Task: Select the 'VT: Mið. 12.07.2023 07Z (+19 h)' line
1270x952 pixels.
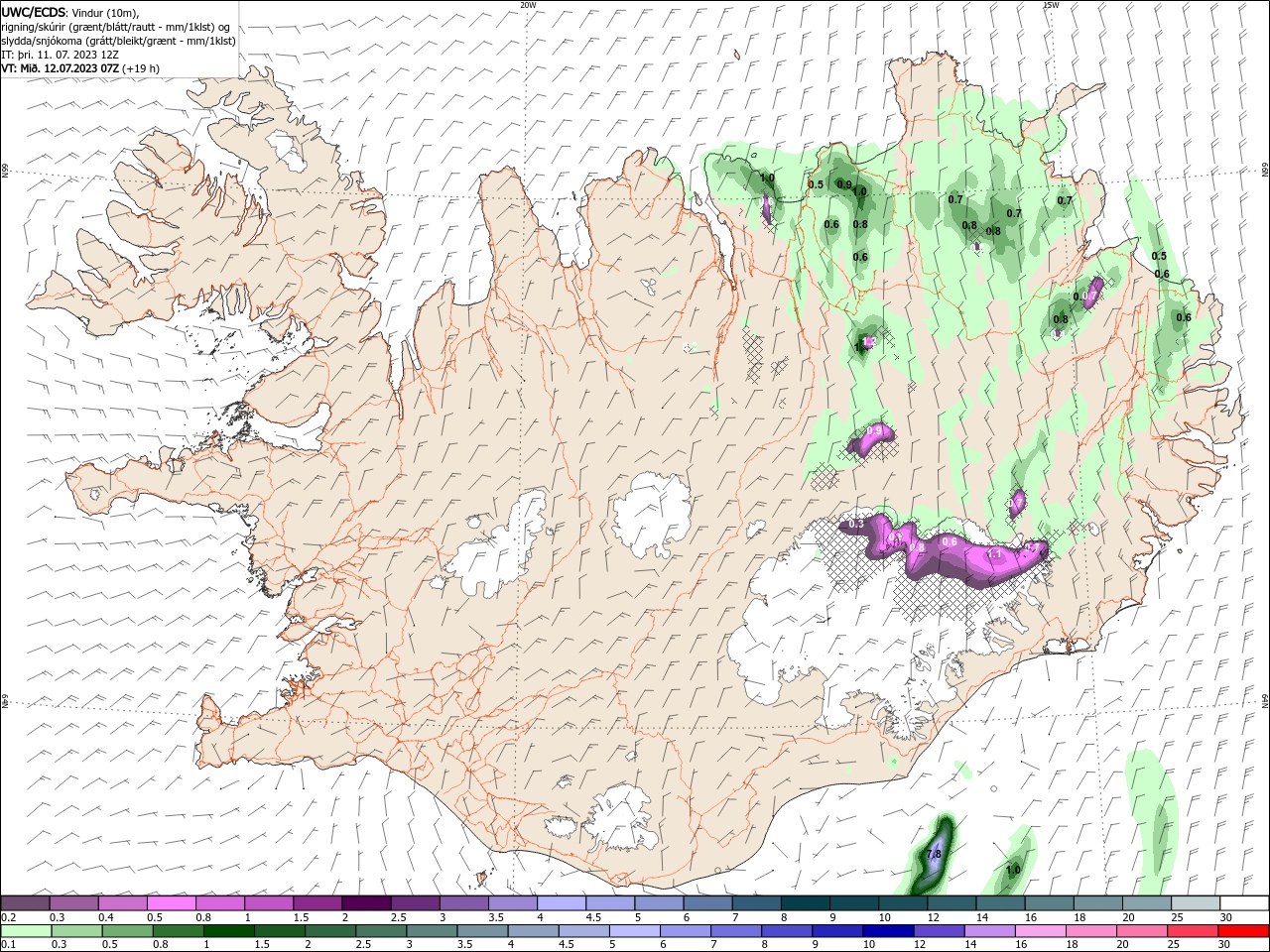Action: (80, 68)
